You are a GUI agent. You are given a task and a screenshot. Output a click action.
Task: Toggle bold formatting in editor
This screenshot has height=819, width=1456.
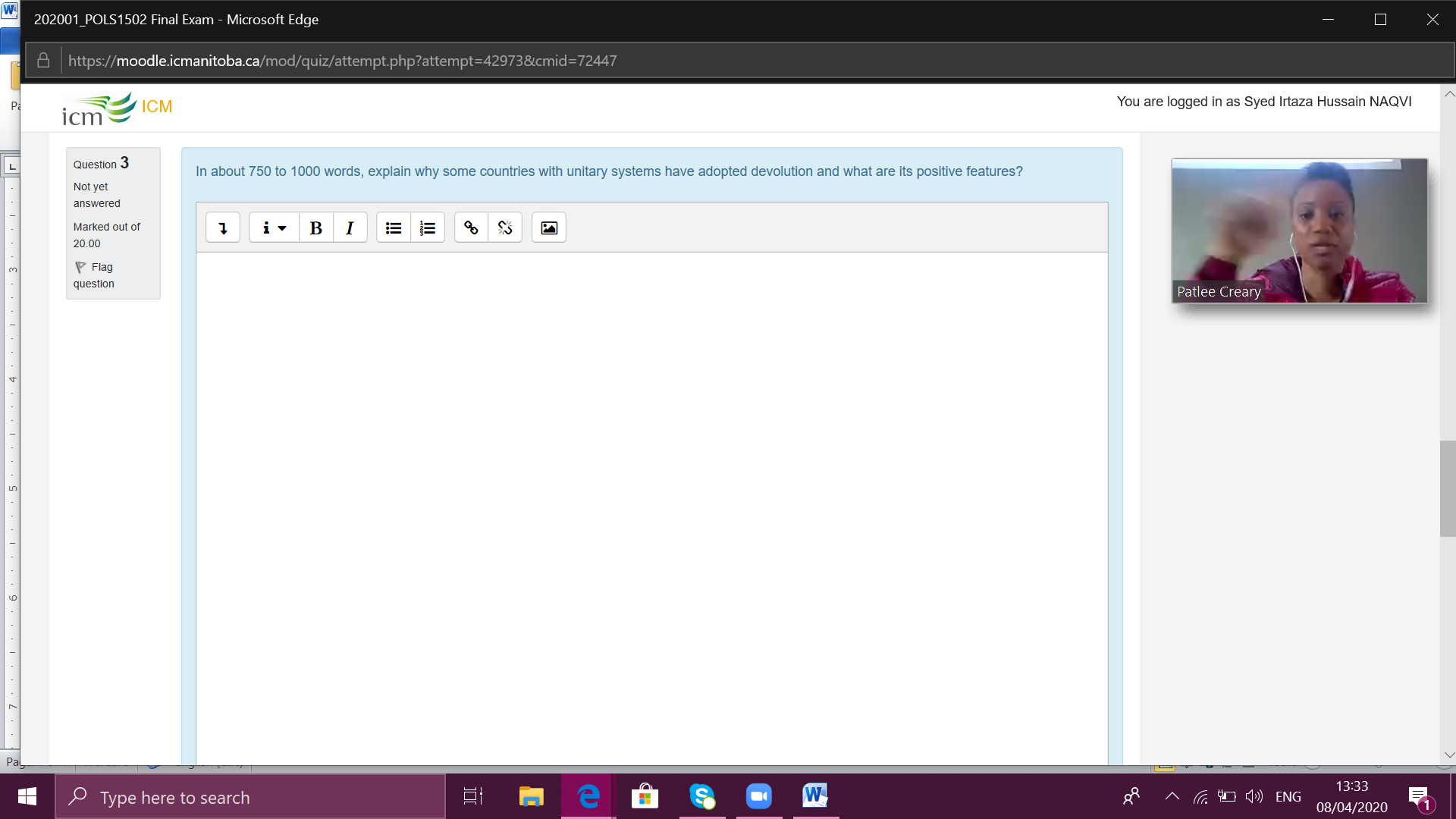point(316,227)
